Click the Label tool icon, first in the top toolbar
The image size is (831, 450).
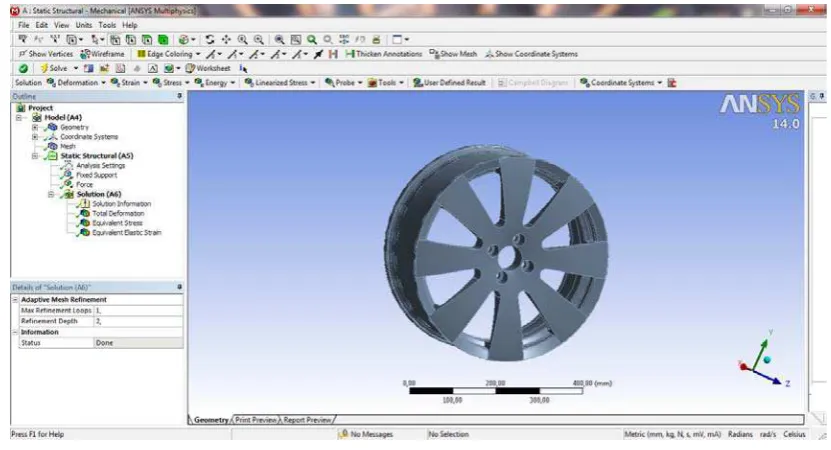23,39
